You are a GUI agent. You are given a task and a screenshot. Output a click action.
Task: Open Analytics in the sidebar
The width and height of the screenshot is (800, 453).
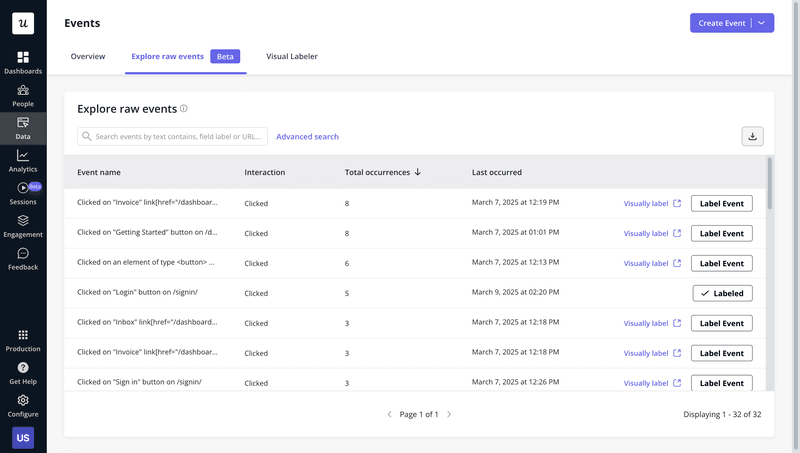[23, 160]
